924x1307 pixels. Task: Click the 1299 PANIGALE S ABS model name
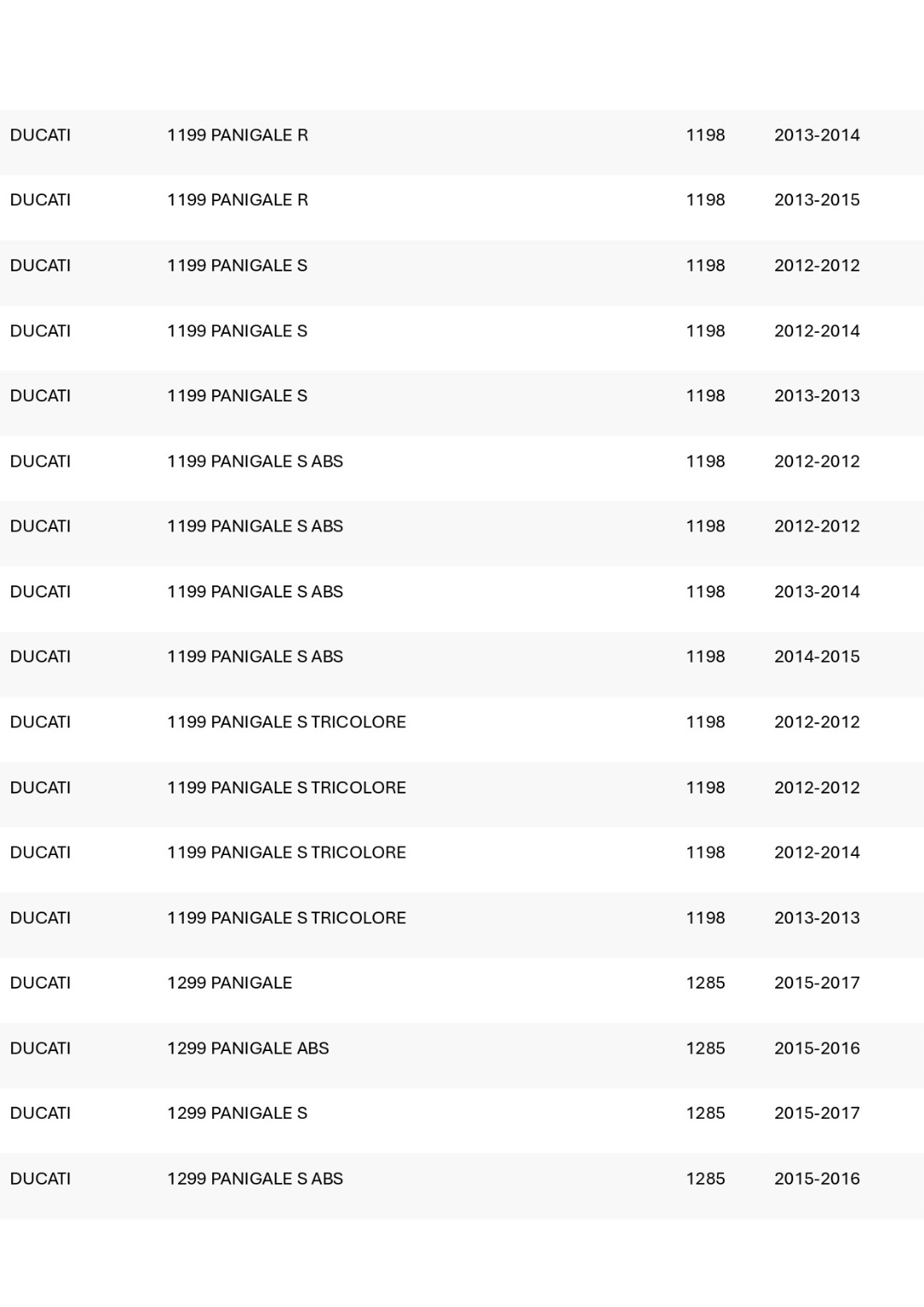tap(255, 1179)
